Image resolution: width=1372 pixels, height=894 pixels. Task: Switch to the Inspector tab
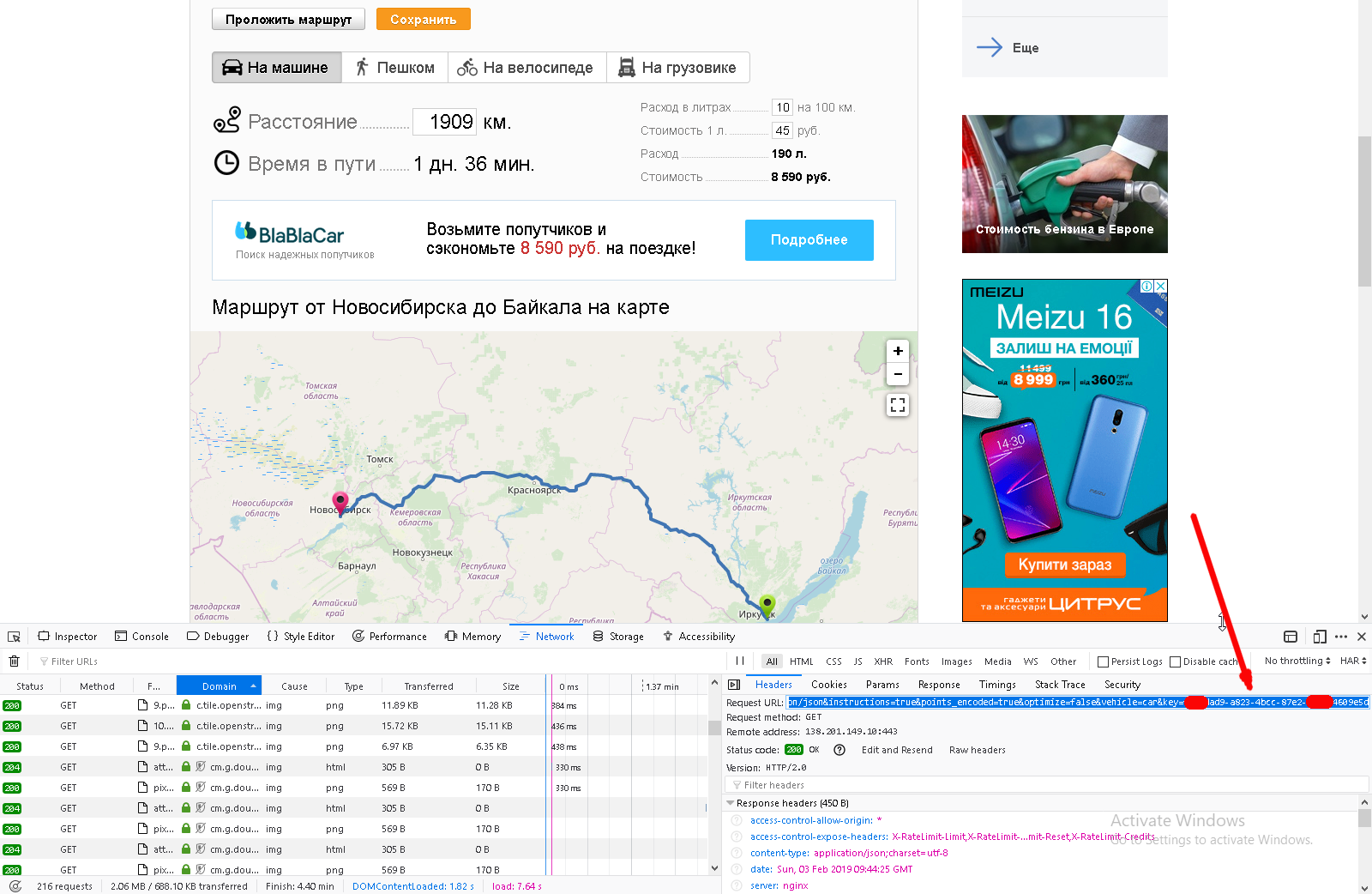[x=68, y=637]
